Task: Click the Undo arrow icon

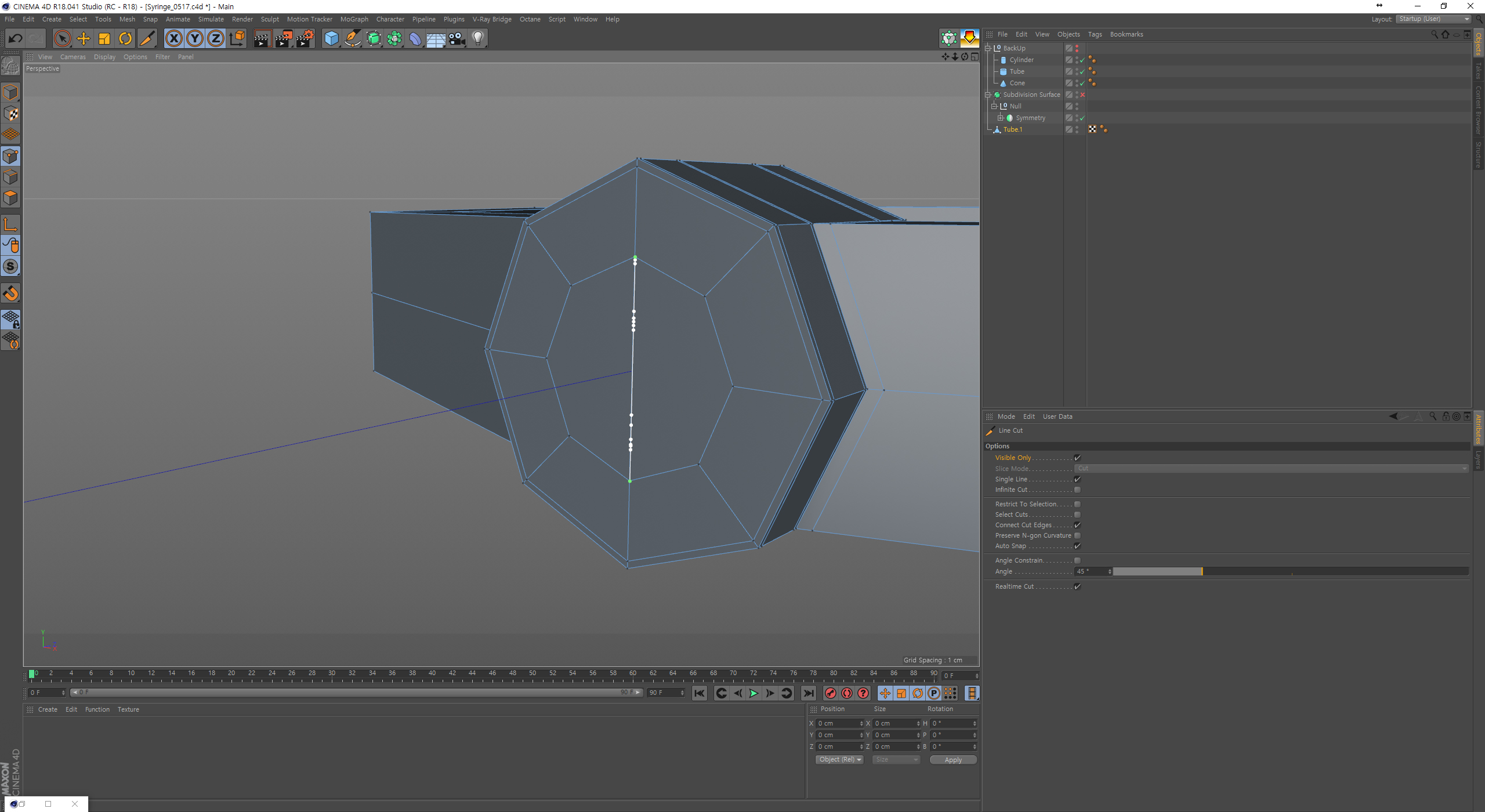Action: 15,39
